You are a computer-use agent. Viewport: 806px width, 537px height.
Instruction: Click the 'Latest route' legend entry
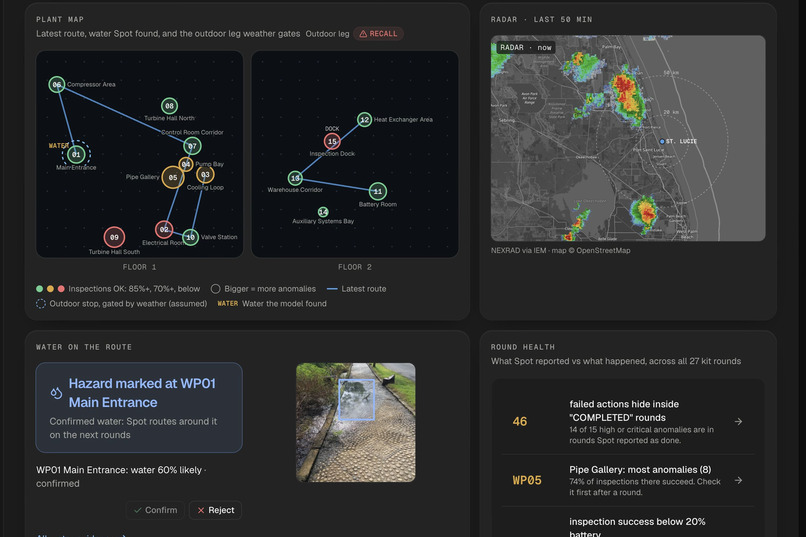pos(357,289)
